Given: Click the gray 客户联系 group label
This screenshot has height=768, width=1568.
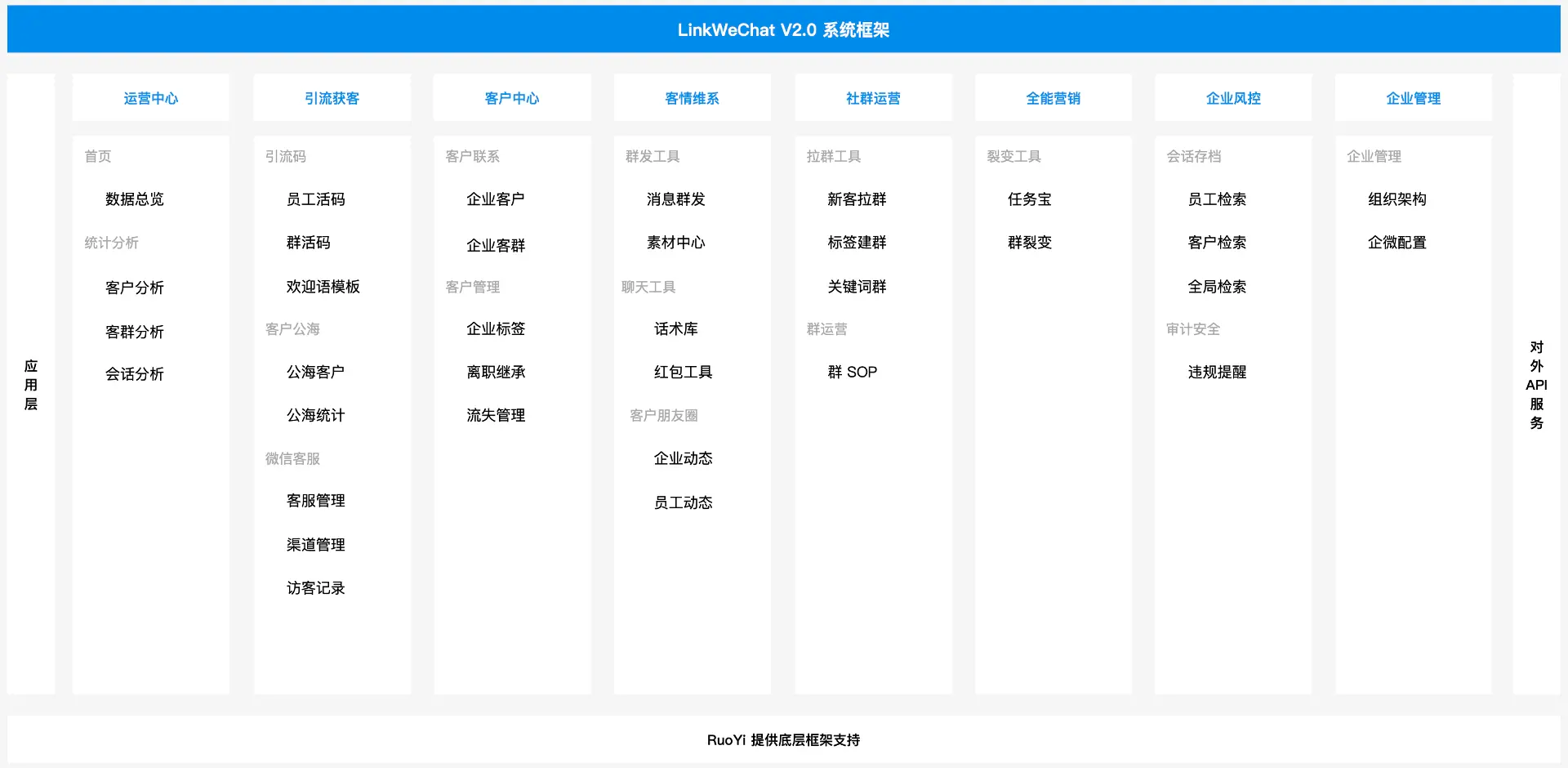Looking at the screenshot, I should tap(473, 156).
